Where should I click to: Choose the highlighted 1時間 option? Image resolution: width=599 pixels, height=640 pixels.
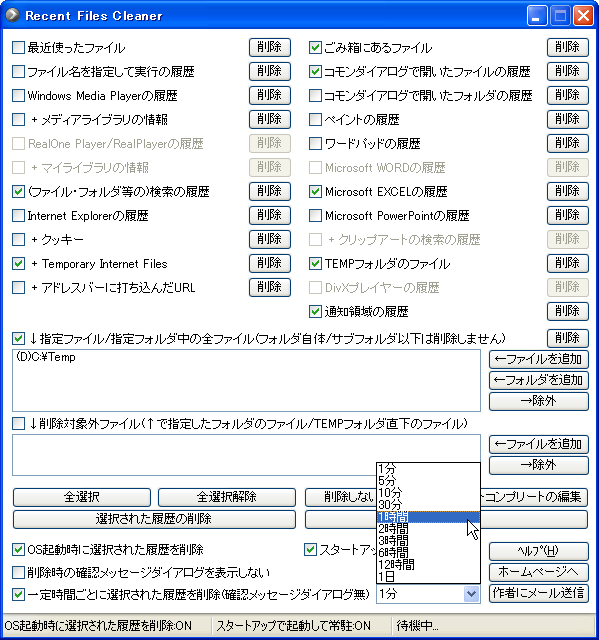[428, 517]
